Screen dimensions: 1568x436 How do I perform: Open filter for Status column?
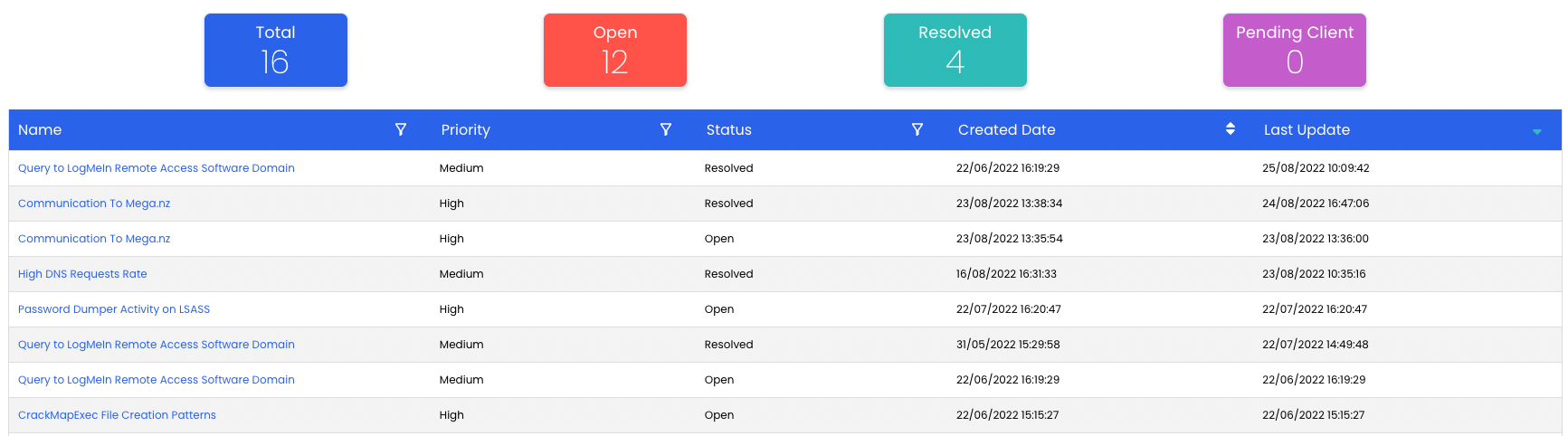tap(917, 129)
